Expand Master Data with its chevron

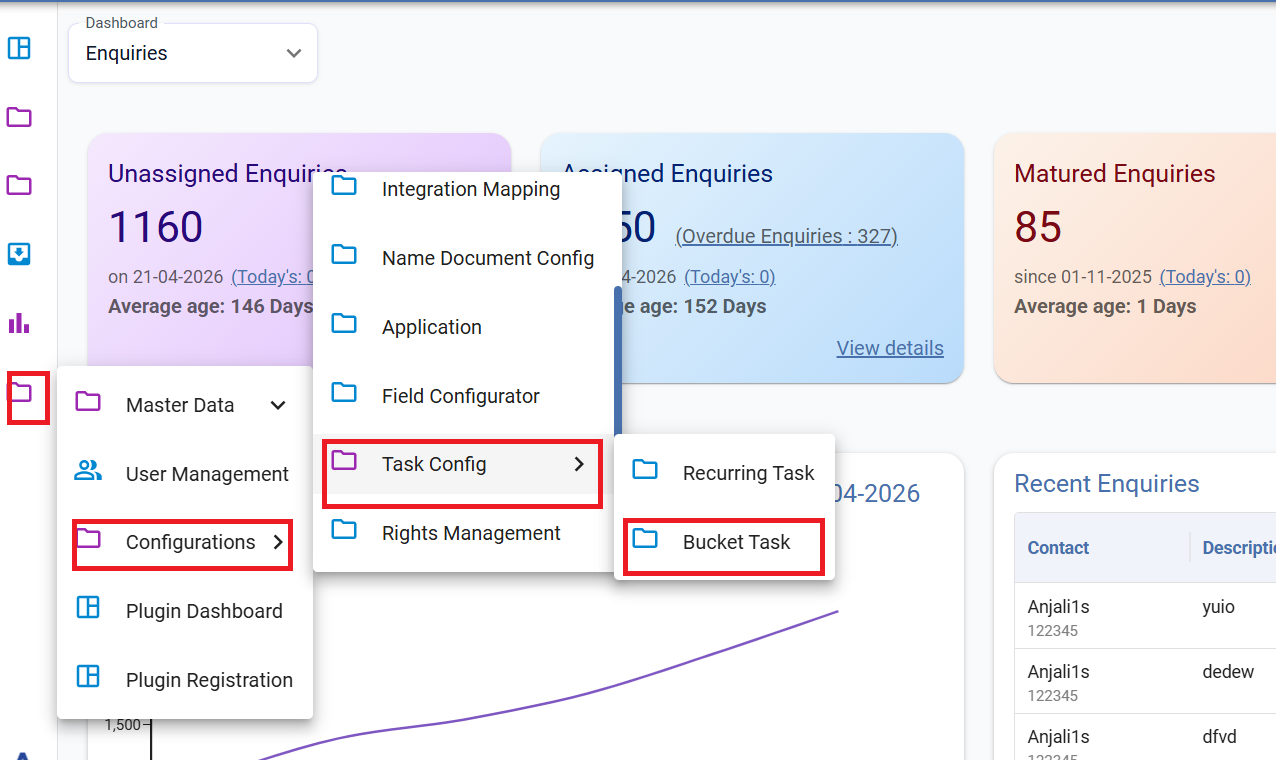pos(278,405)
